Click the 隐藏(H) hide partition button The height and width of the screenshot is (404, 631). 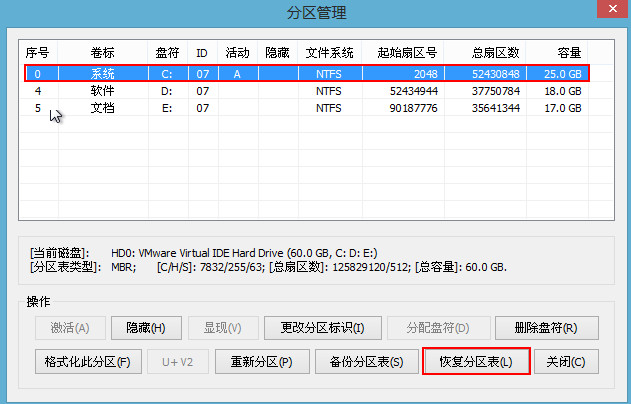pyautogui.click(x=146, y=328)
